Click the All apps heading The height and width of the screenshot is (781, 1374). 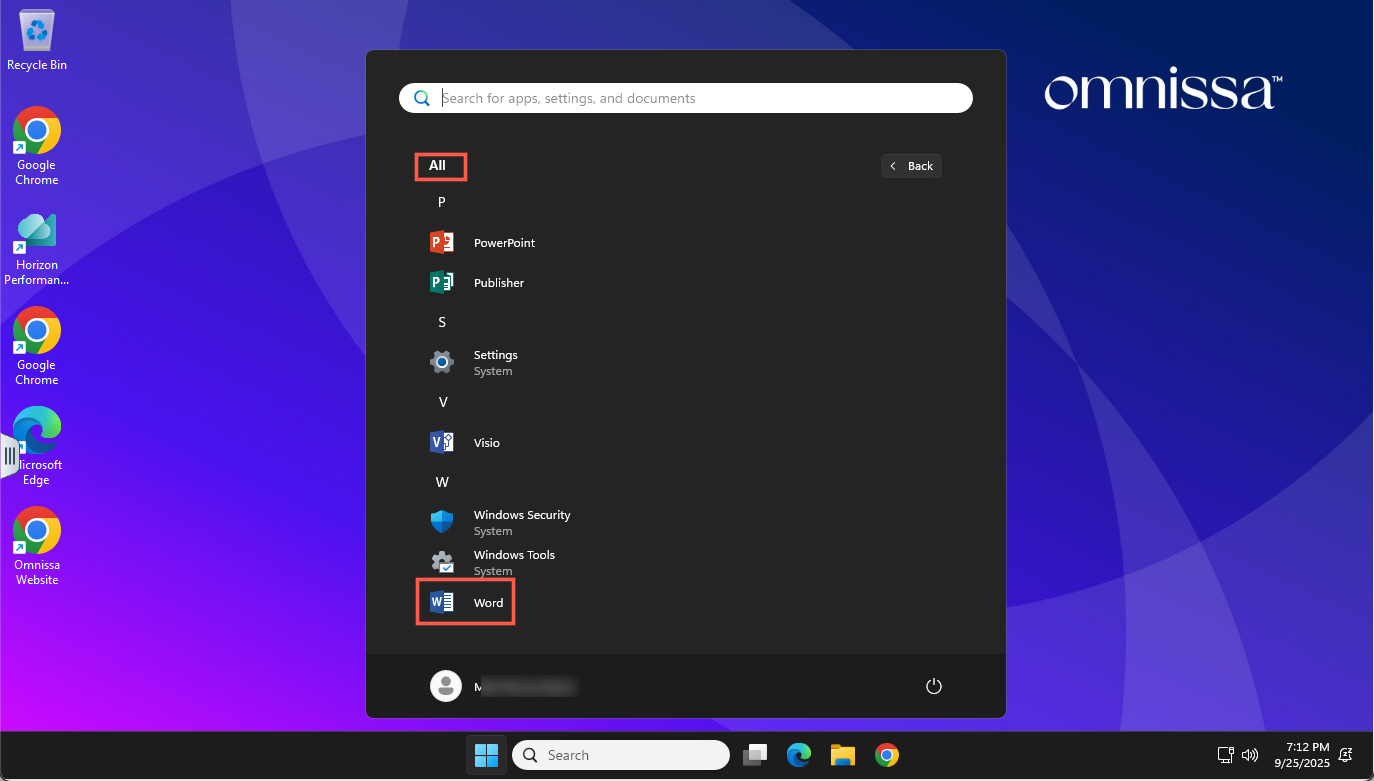pos(438,166)
